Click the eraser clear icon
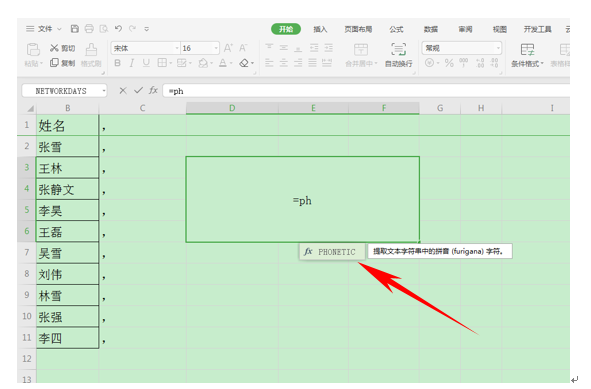The image size is (591, 389). [244, 63]
